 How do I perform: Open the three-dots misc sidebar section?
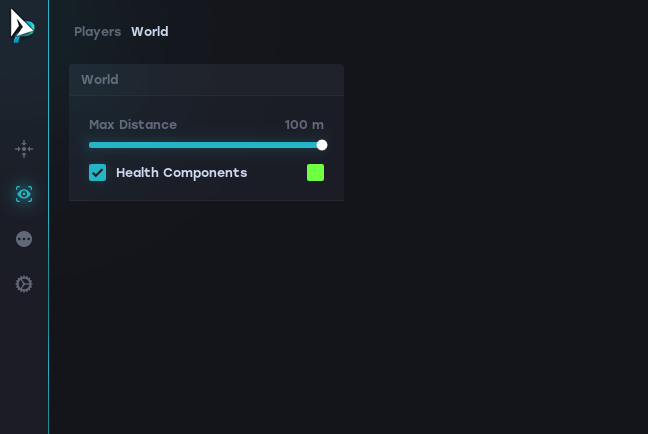click(24, 239)
